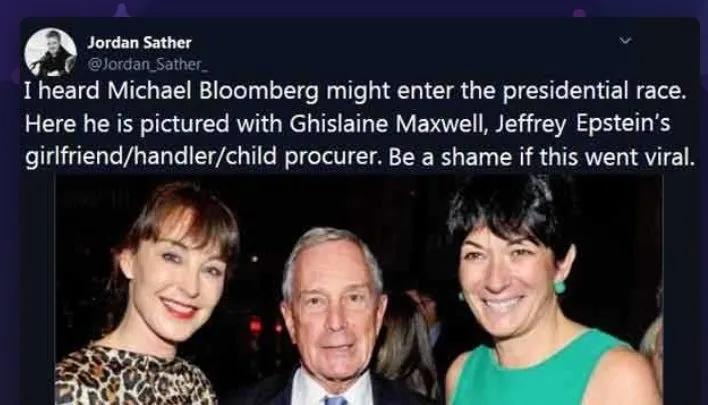Click the phrase "Jeffrey Epstein's" in the tweet
The height and width of the screenshot is (405, 708).
coord(582,124)
